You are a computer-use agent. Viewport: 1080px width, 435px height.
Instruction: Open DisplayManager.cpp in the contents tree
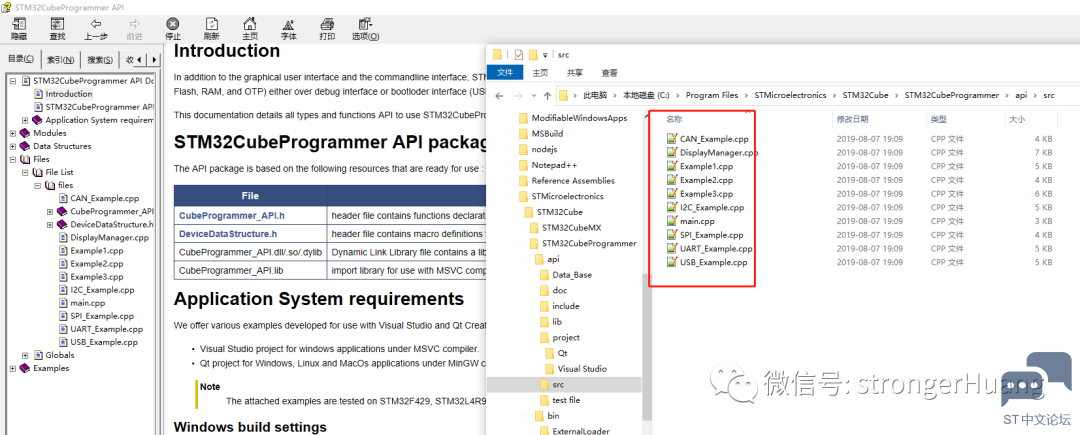click(x=110, y=237)
